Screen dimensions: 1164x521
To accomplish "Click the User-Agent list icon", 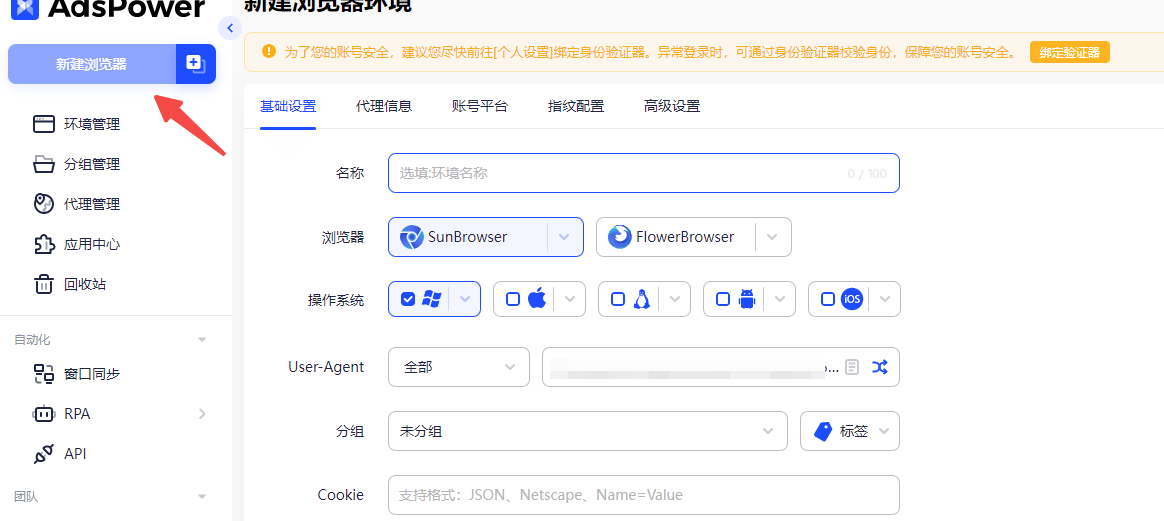I will (x=851, y=367).
